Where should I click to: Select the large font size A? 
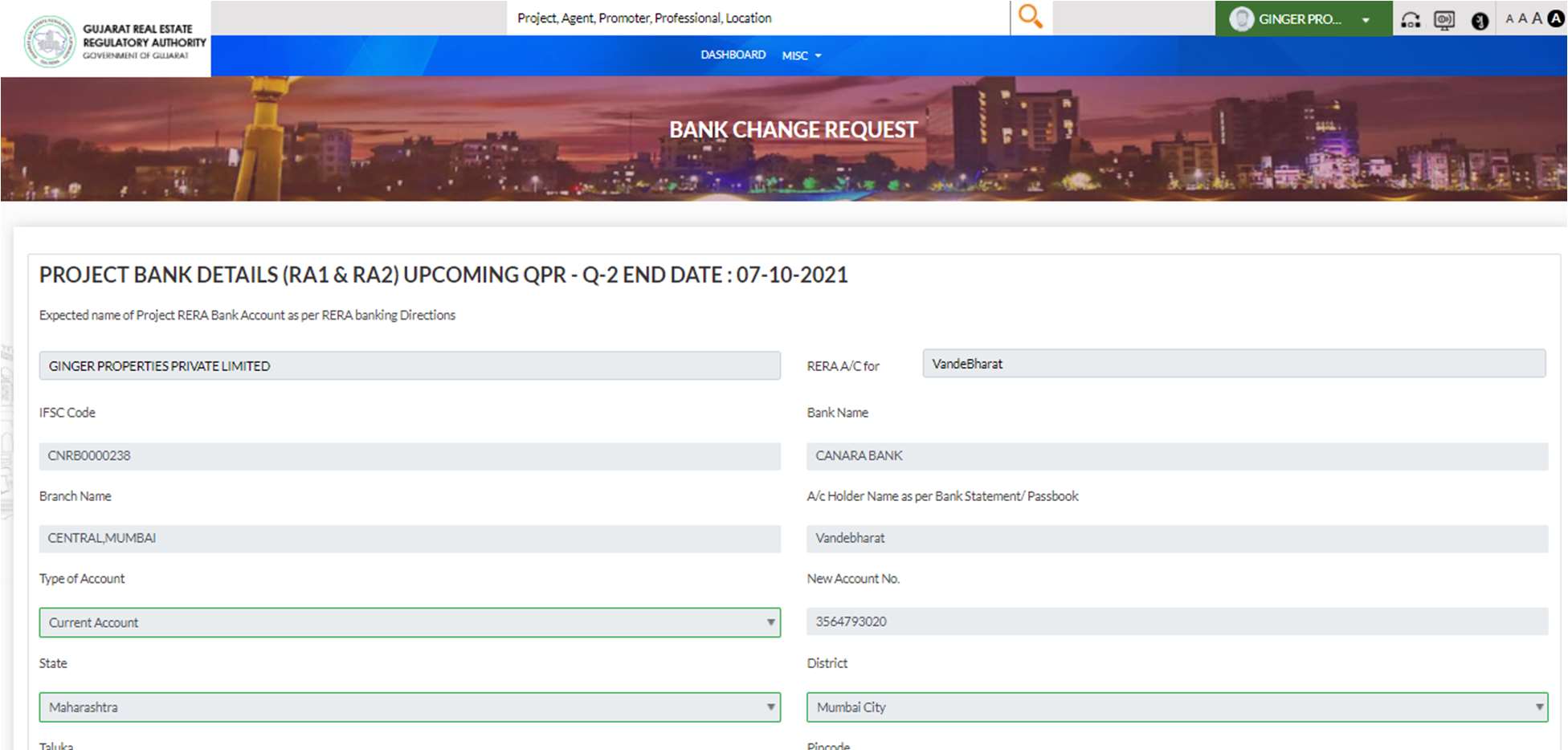click(x=1537, y=18)
